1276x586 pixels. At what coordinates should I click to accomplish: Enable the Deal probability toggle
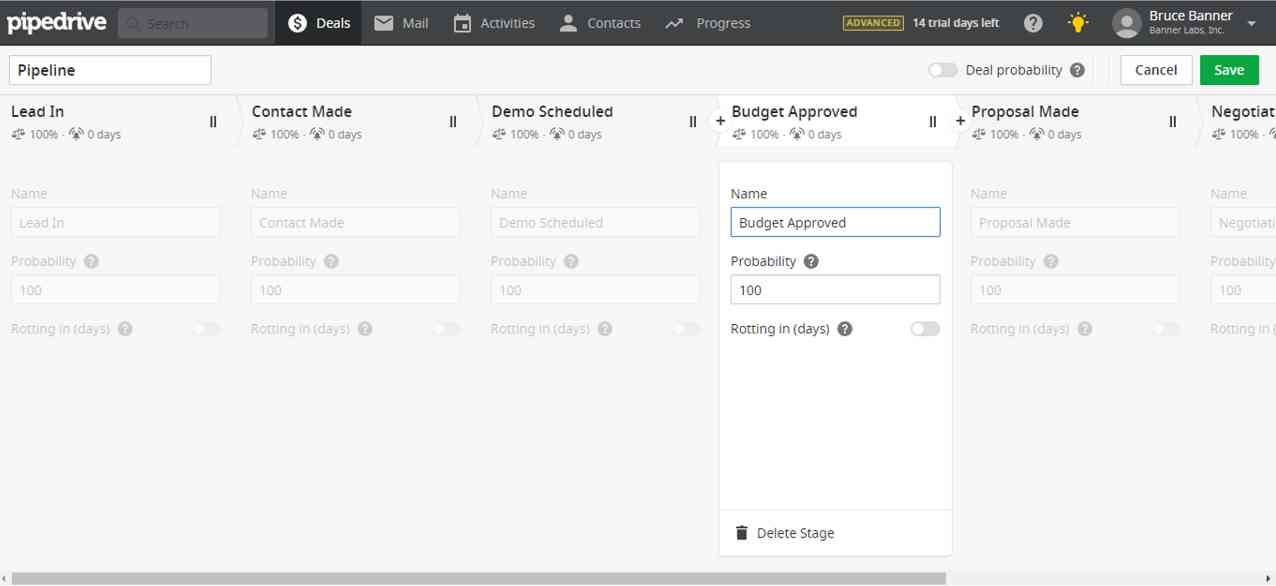point(941,70)
